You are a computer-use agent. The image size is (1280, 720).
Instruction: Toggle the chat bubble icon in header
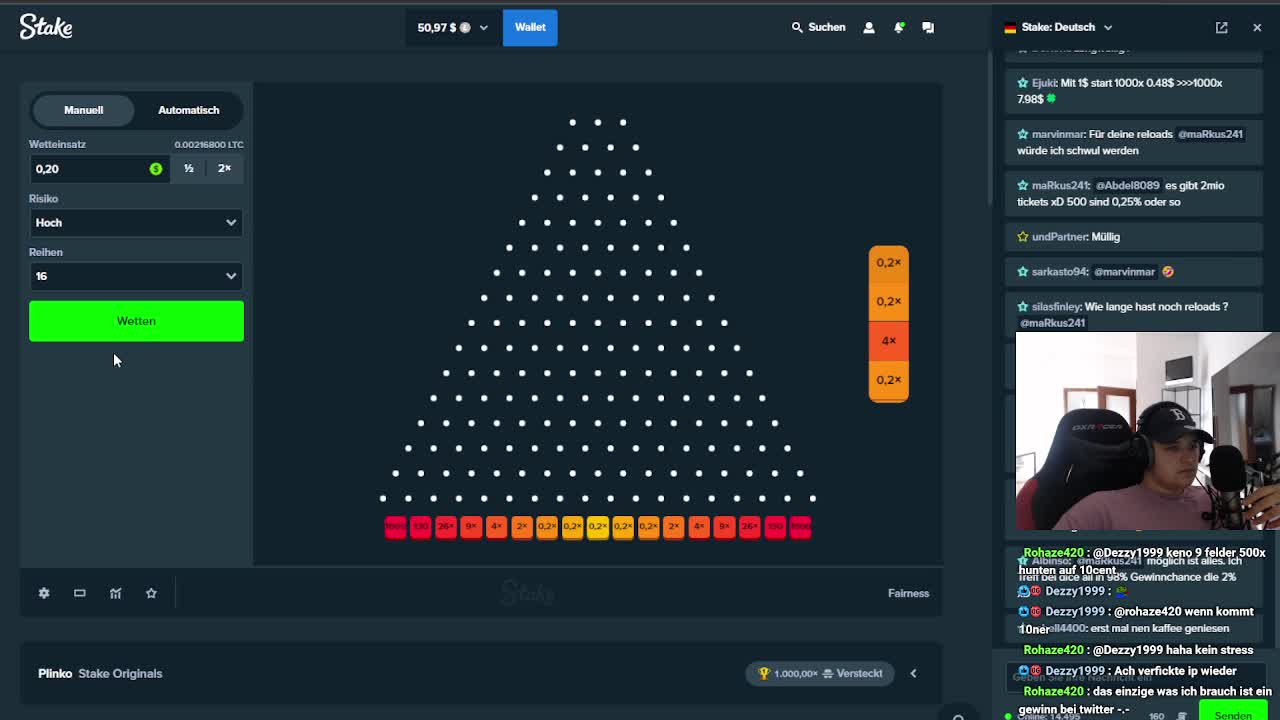tap(928, 27)
